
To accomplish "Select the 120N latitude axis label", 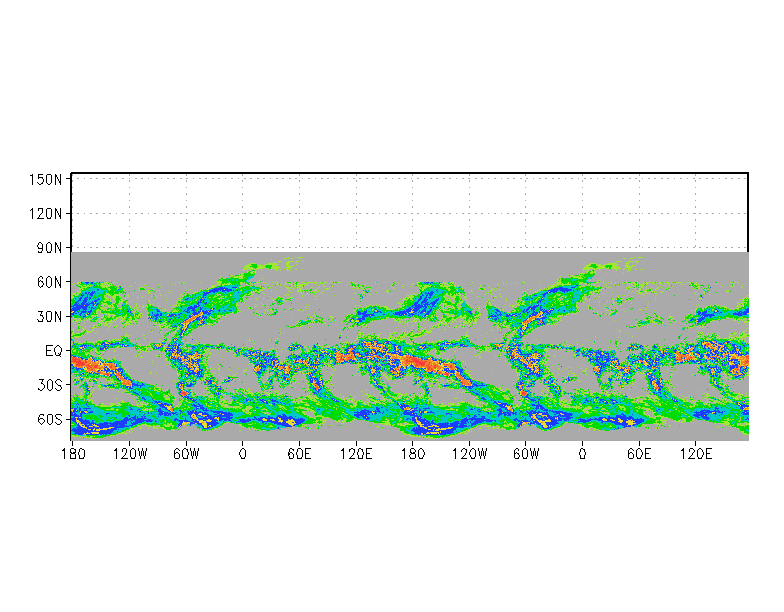I will tap(45, 214).
